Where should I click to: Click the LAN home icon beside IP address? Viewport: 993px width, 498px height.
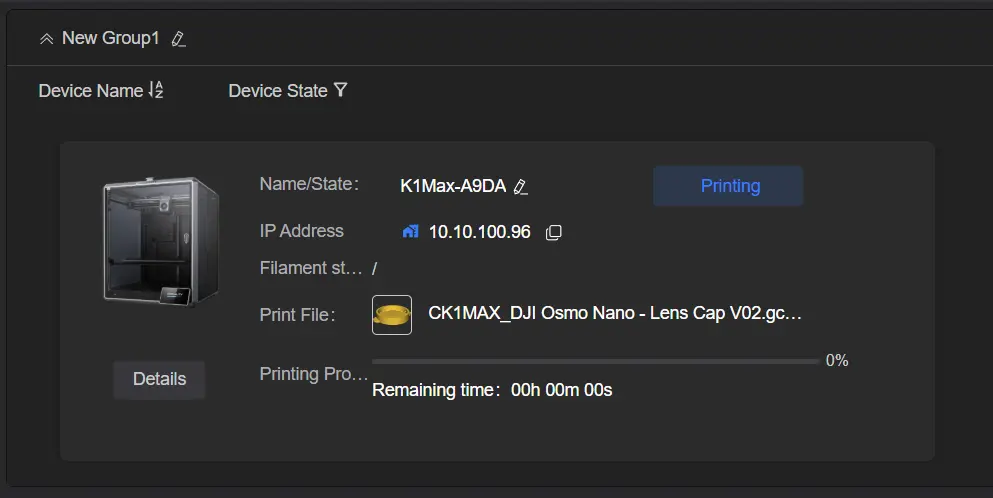pyautogui.click(x=410, y=232)
